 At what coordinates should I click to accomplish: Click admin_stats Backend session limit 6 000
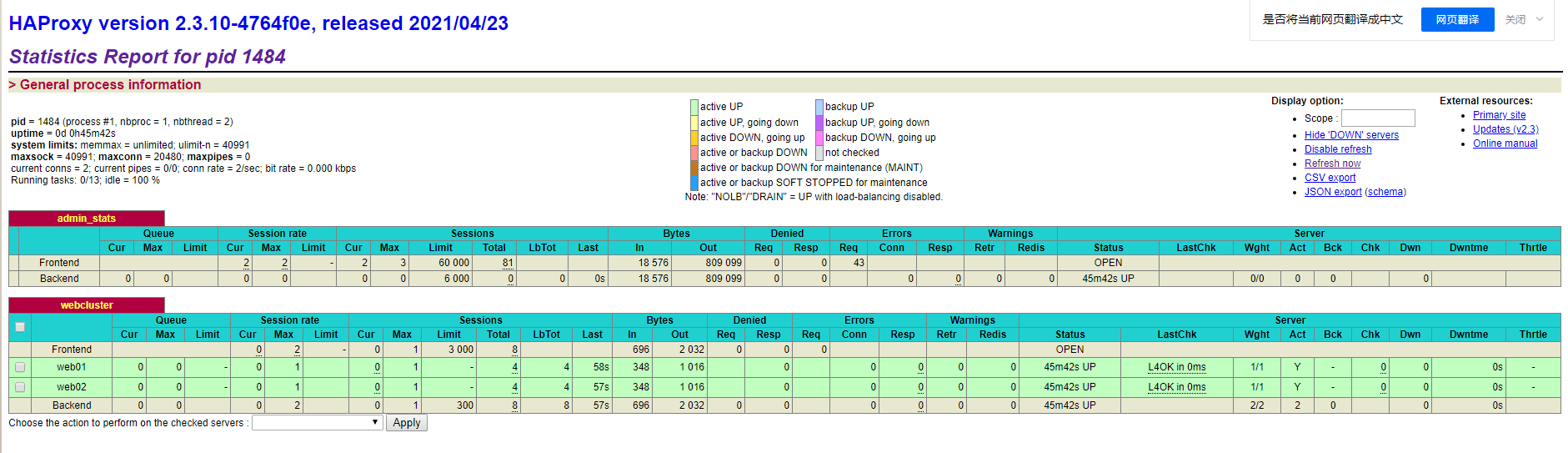point(457,279)
